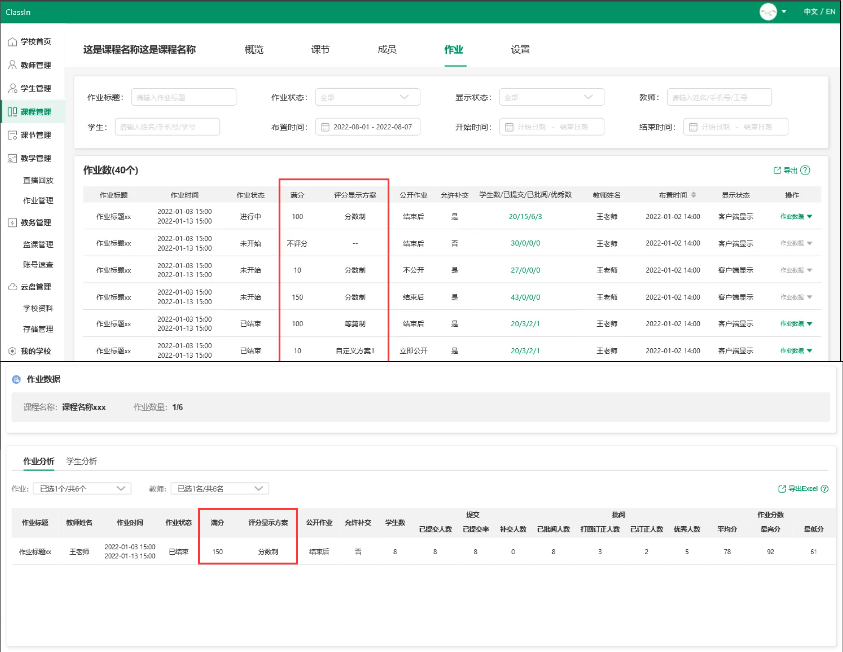The height and width of the screenshot is (652, 843).
Task: Open the 20/15/6/3 student count link
Action: 525,217
